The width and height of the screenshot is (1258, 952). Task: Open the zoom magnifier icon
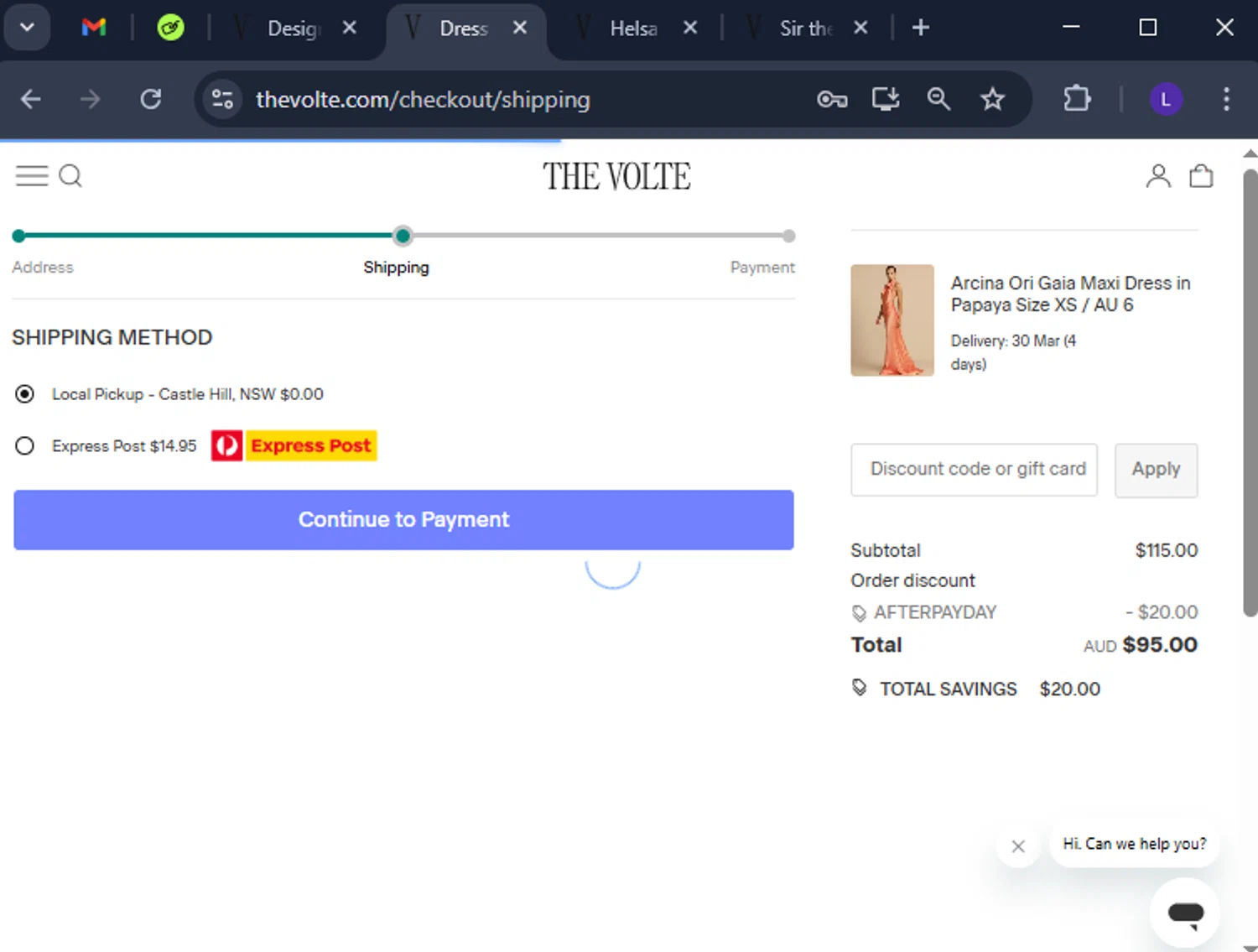click(938, 99)
